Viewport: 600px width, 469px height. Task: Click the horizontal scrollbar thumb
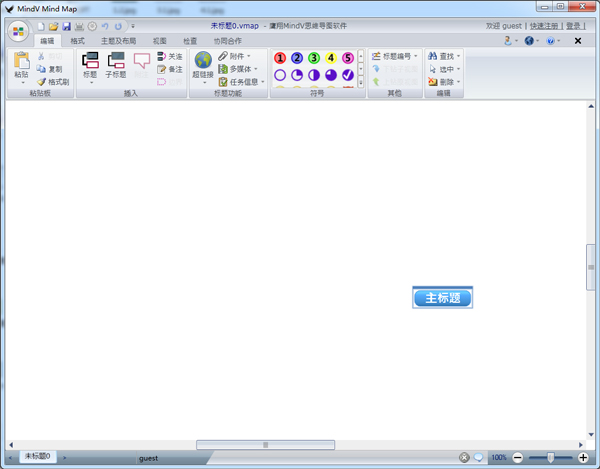click(266, 445)
